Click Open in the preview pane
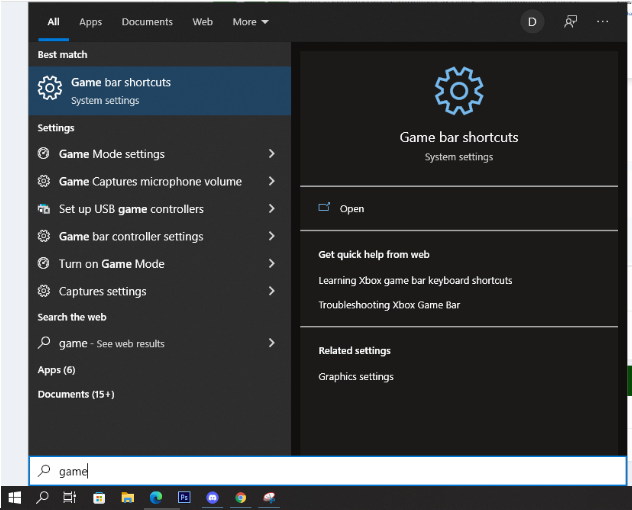This screenshot has height=510, width=632. (x=352, y=208)
